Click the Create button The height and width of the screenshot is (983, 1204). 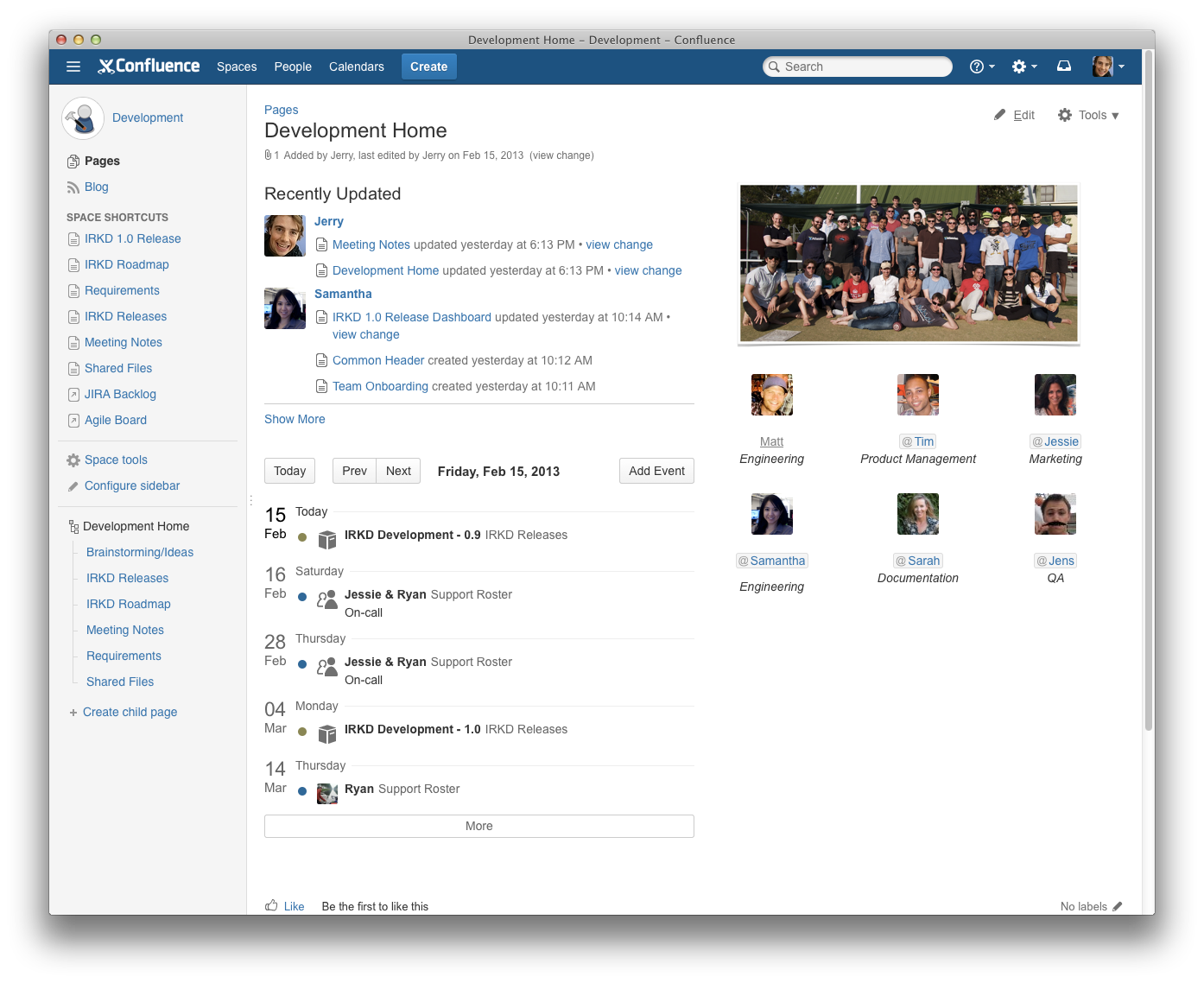pyautogui.click(x=428, y=66)
